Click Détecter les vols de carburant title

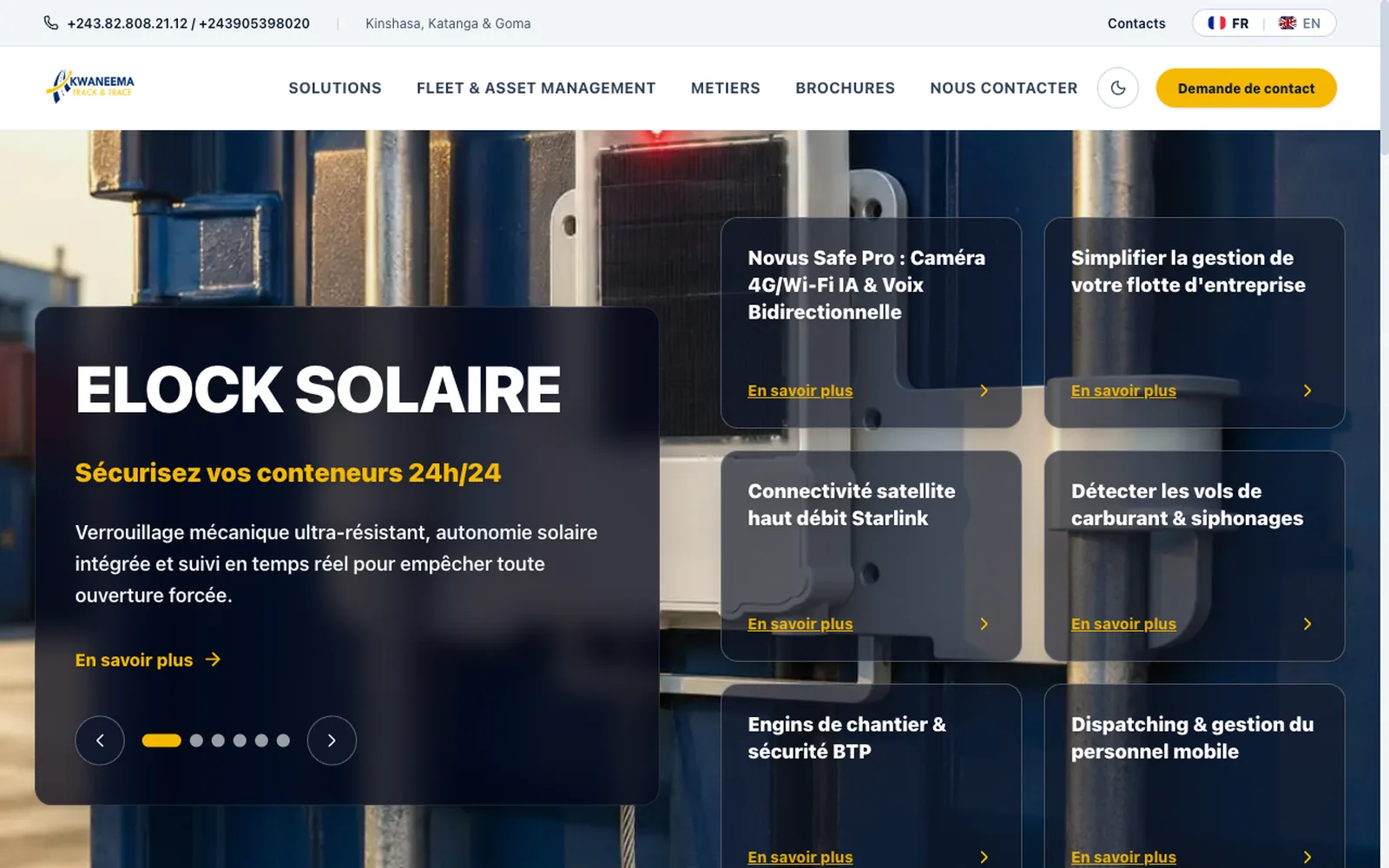pyautogui.click(x=1187, y=504)
